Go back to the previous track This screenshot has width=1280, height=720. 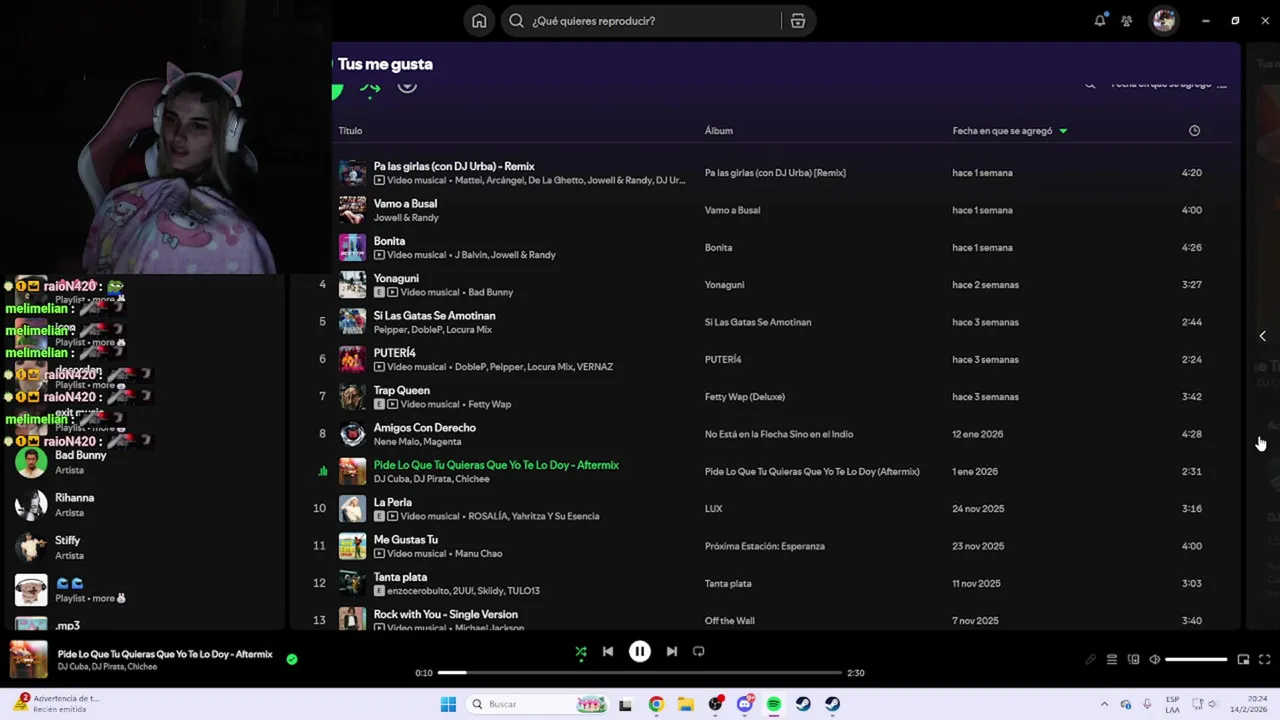tap(608, 651)
